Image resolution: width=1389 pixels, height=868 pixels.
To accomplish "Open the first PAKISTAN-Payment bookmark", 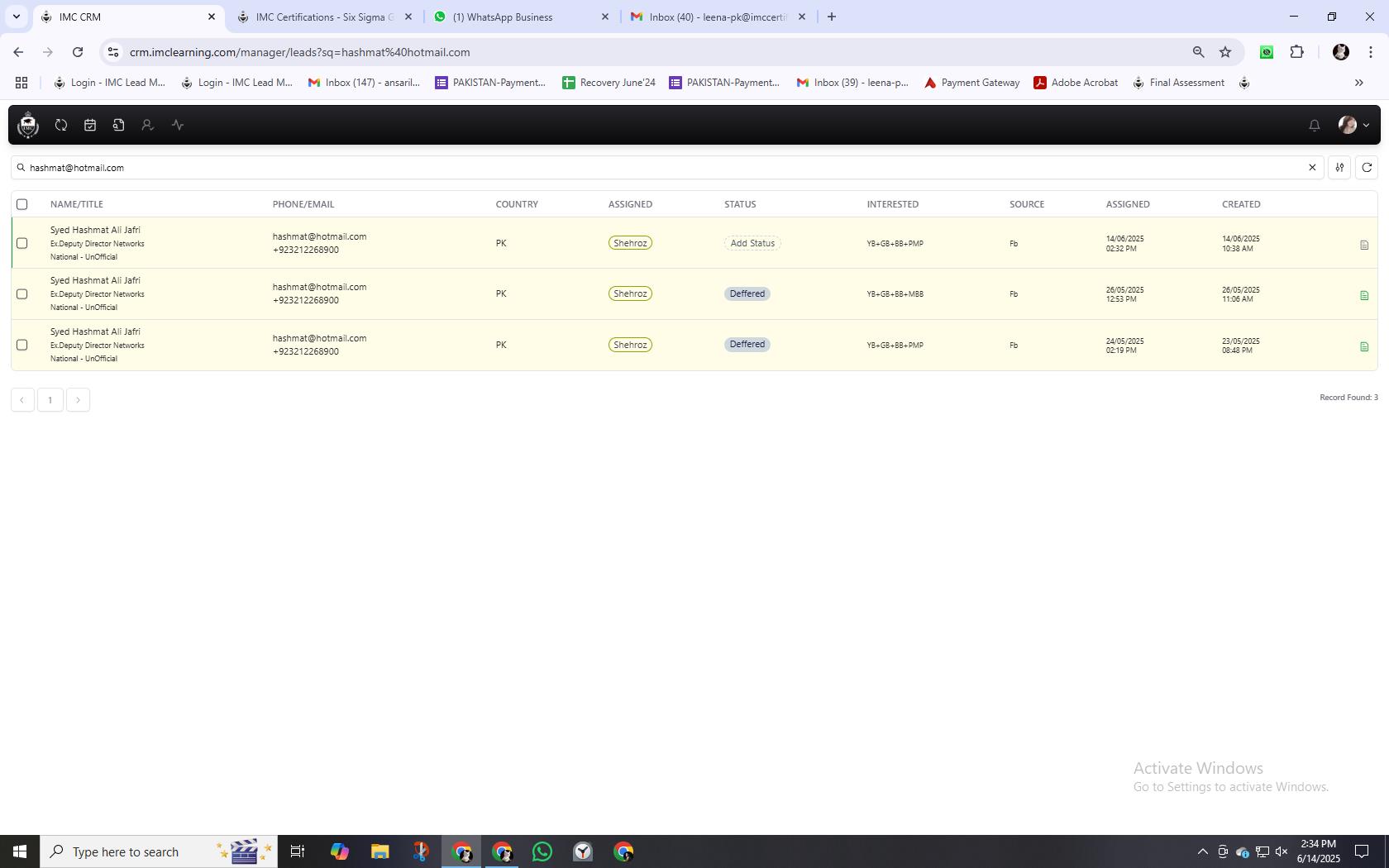I will pyautogui.click(x=490, y=83).
